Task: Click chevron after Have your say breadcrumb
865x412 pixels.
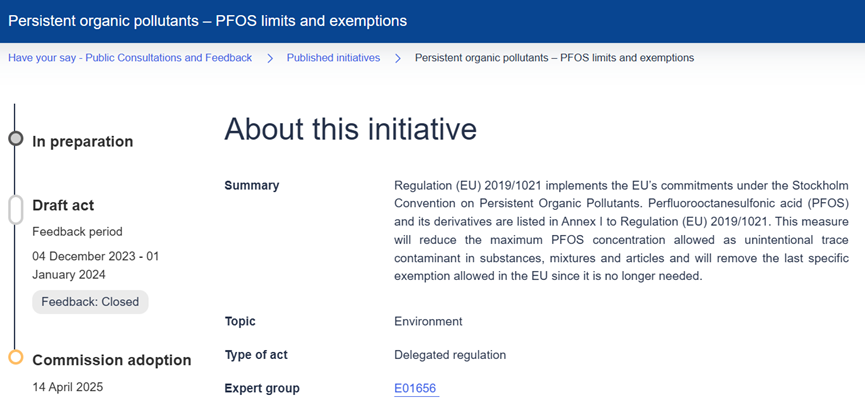Action: pos(270,58)
